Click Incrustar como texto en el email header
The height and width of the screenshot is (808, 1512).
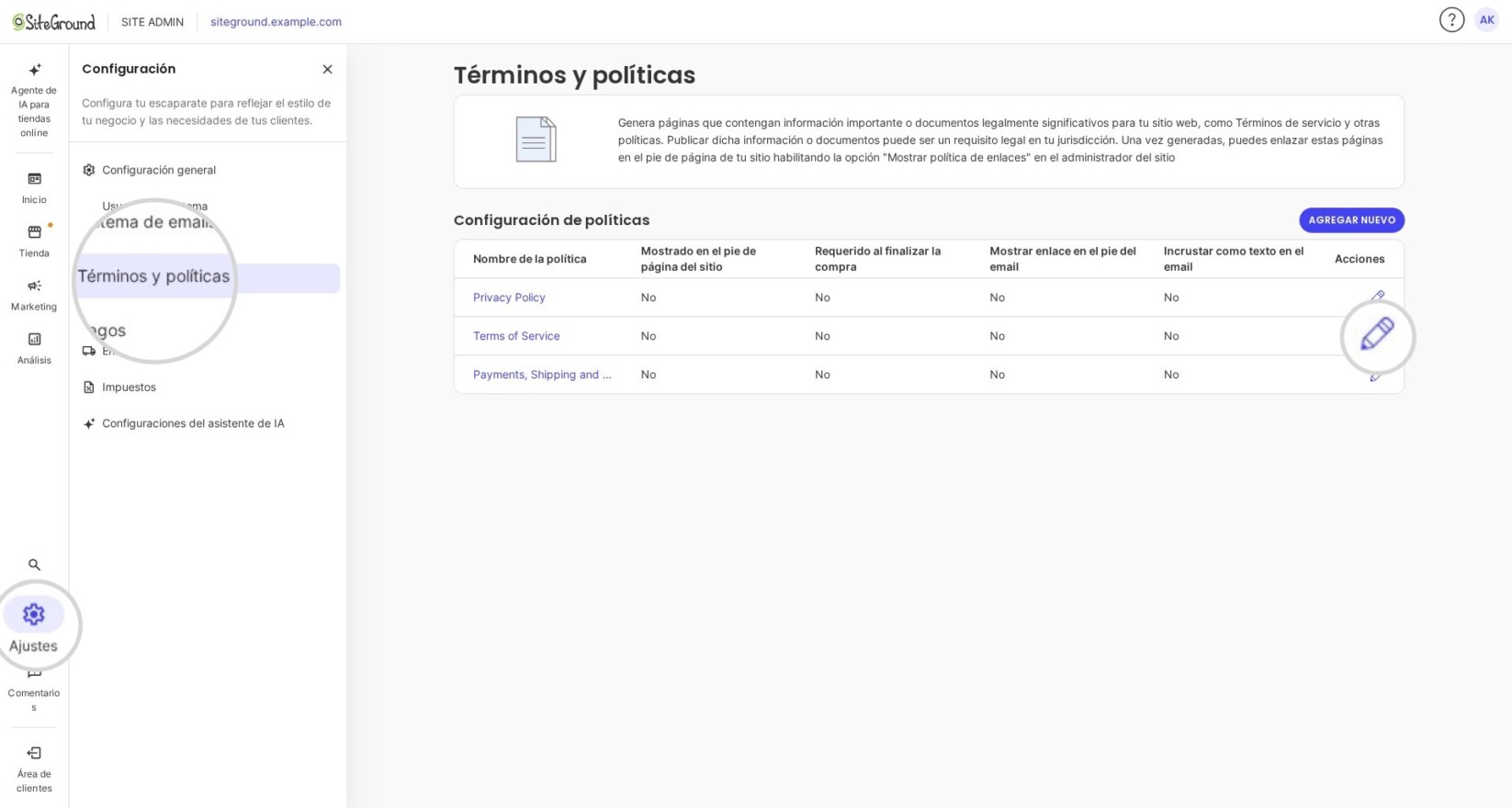[1234, 259]
